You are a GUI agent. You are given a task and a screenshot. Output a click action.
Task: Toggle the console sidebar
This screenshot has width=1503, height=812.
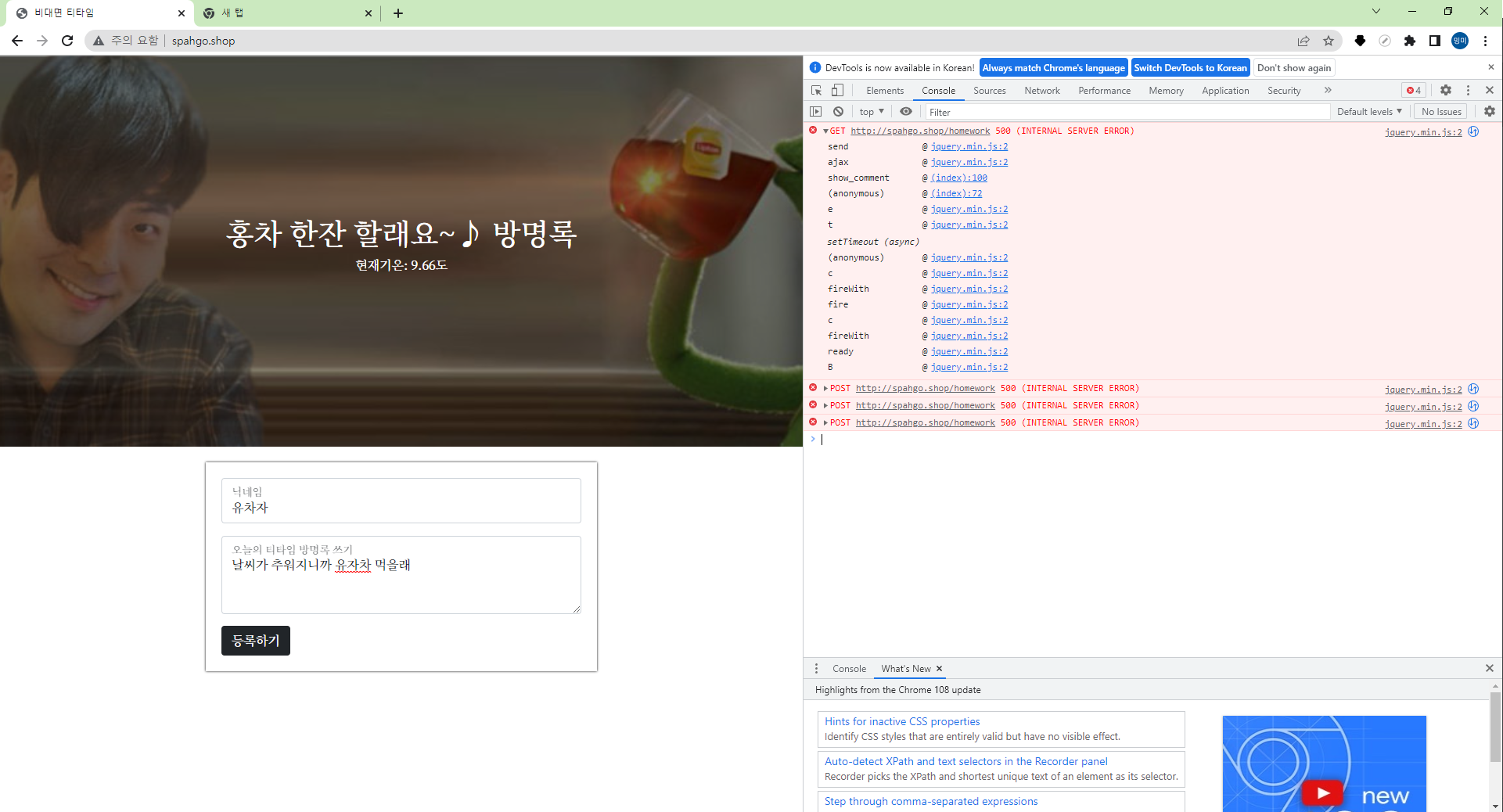(x=816, y=112)
